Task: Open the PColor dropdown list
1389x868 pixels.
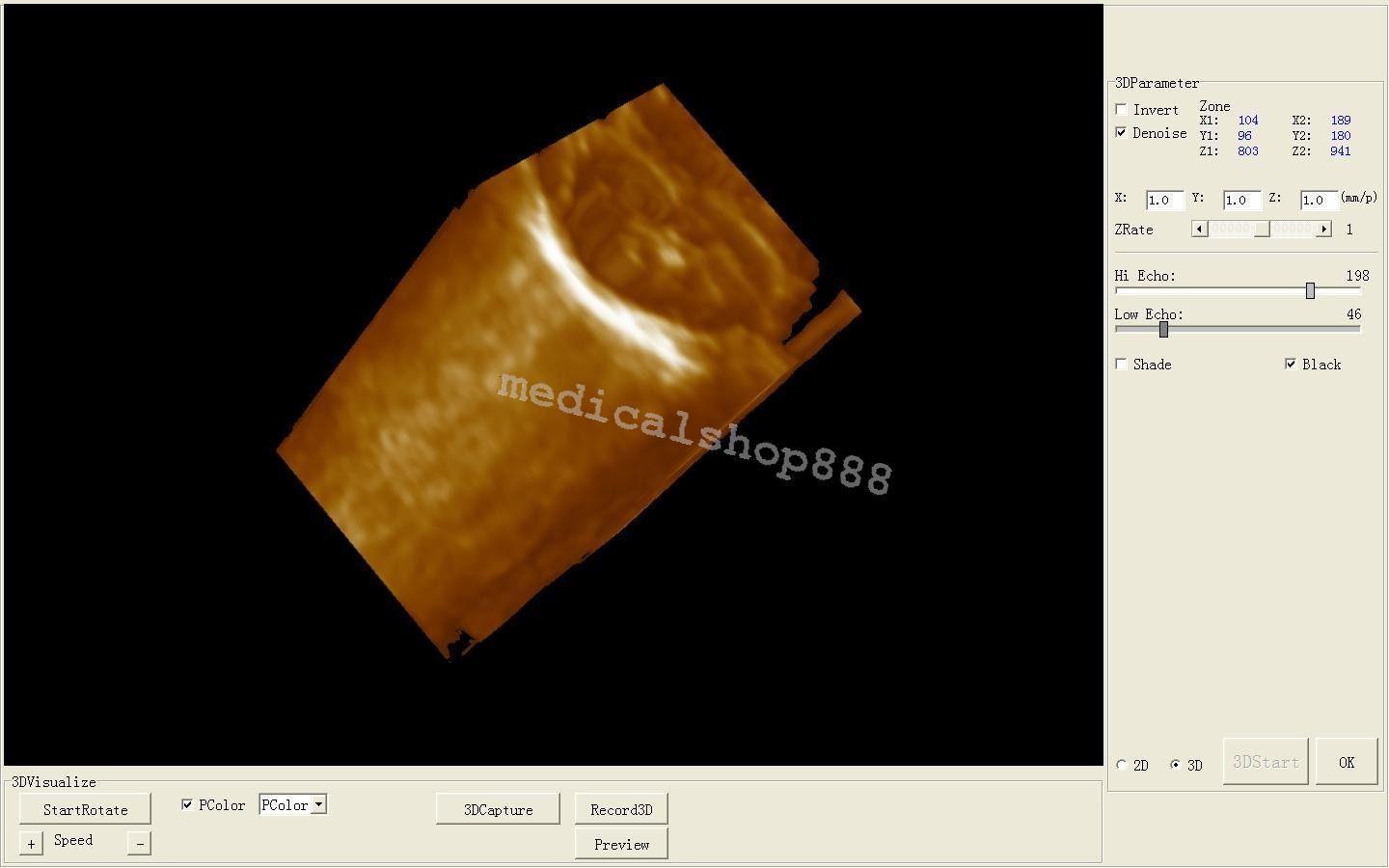Action: [318, 803]
